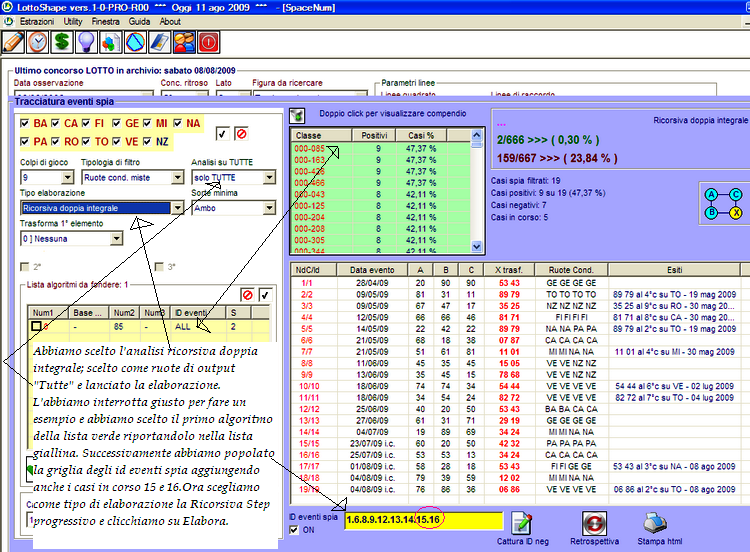
Task: Click check mark icon above algorithm list
Action: coord(265,295)
